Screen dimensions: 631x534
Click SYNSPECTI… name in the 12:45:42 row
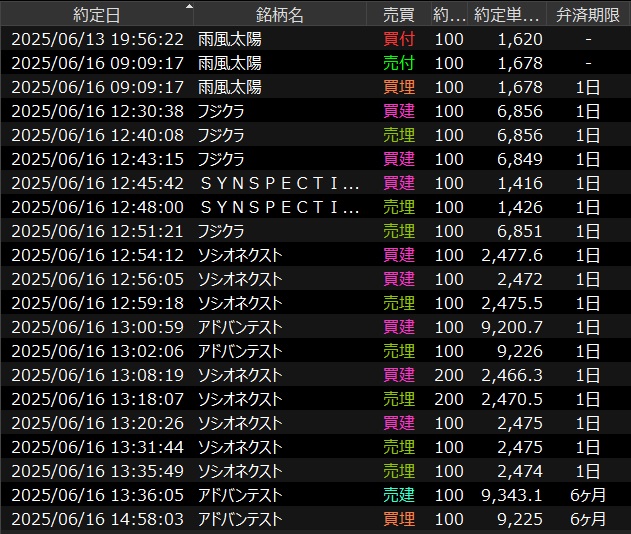280,183
